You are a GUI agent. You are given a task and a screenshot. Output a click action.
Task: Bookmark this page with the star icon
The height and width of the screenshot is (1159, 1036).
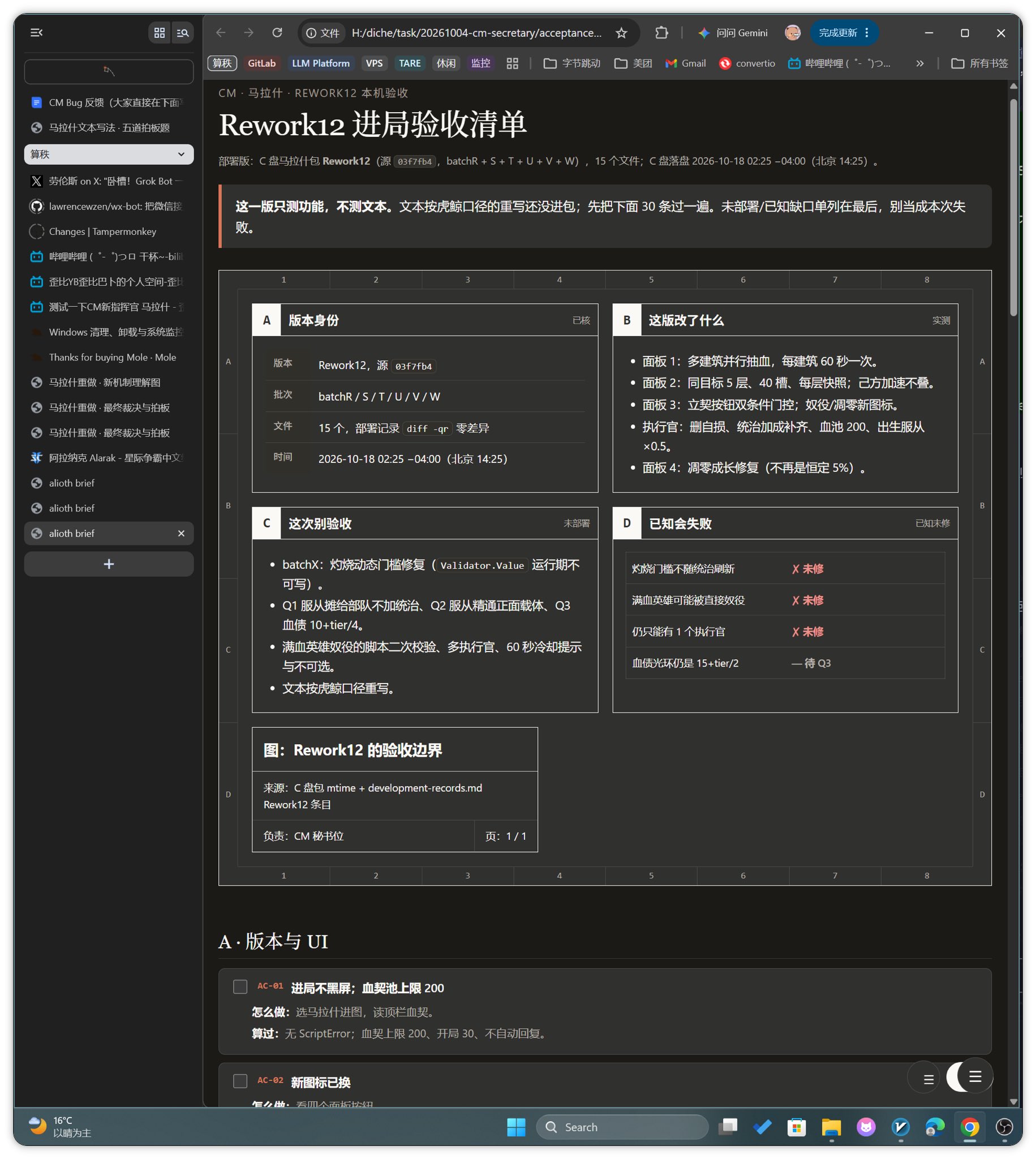622,33
